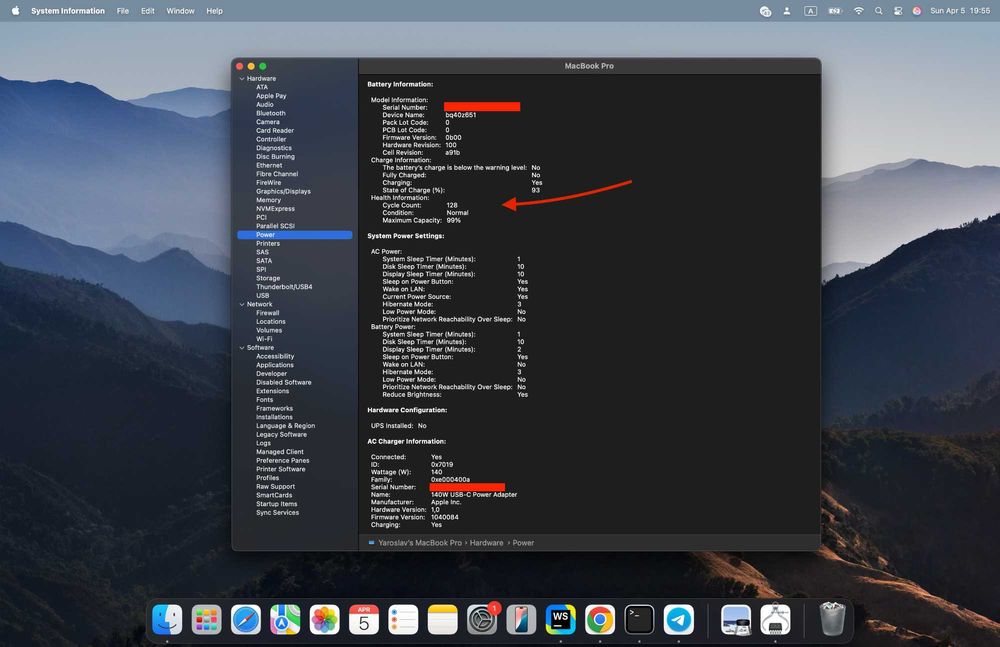
Task: Click the System Information Dock icon
Action: 776,620
